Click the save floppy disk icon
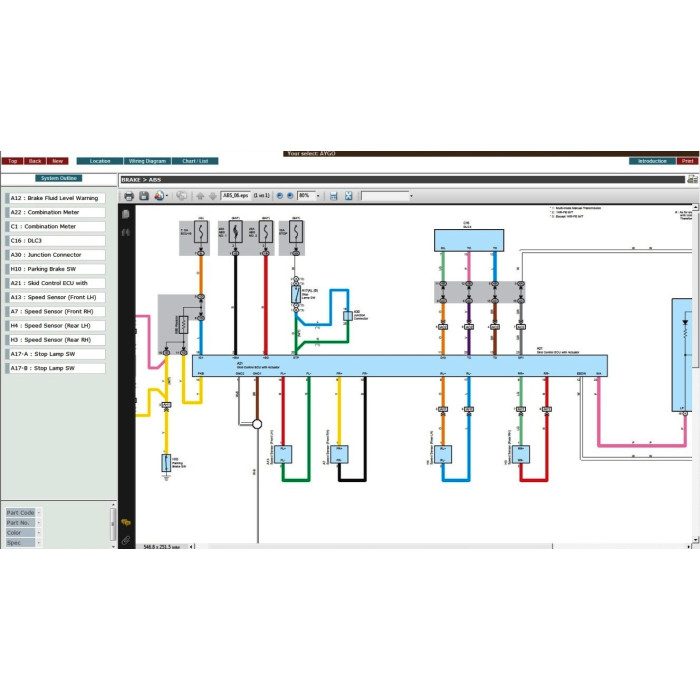Screen dimensions: 700x700 144,196
